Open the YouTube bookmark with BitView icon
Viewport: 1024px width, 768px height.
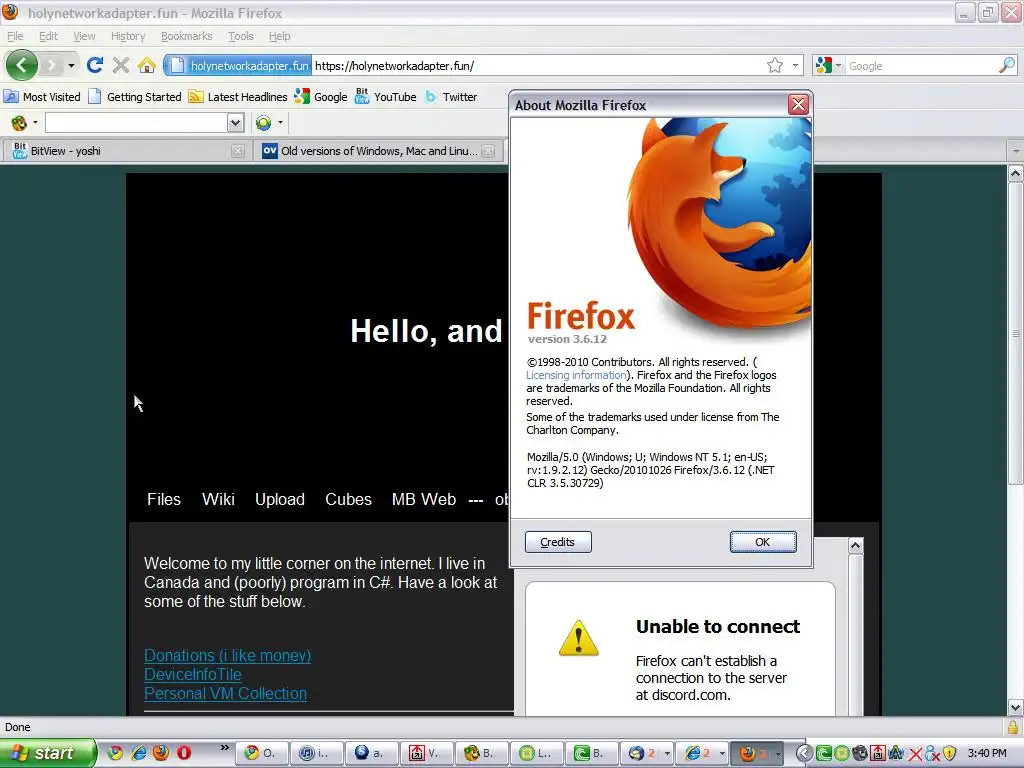click(x=385, y=97)
